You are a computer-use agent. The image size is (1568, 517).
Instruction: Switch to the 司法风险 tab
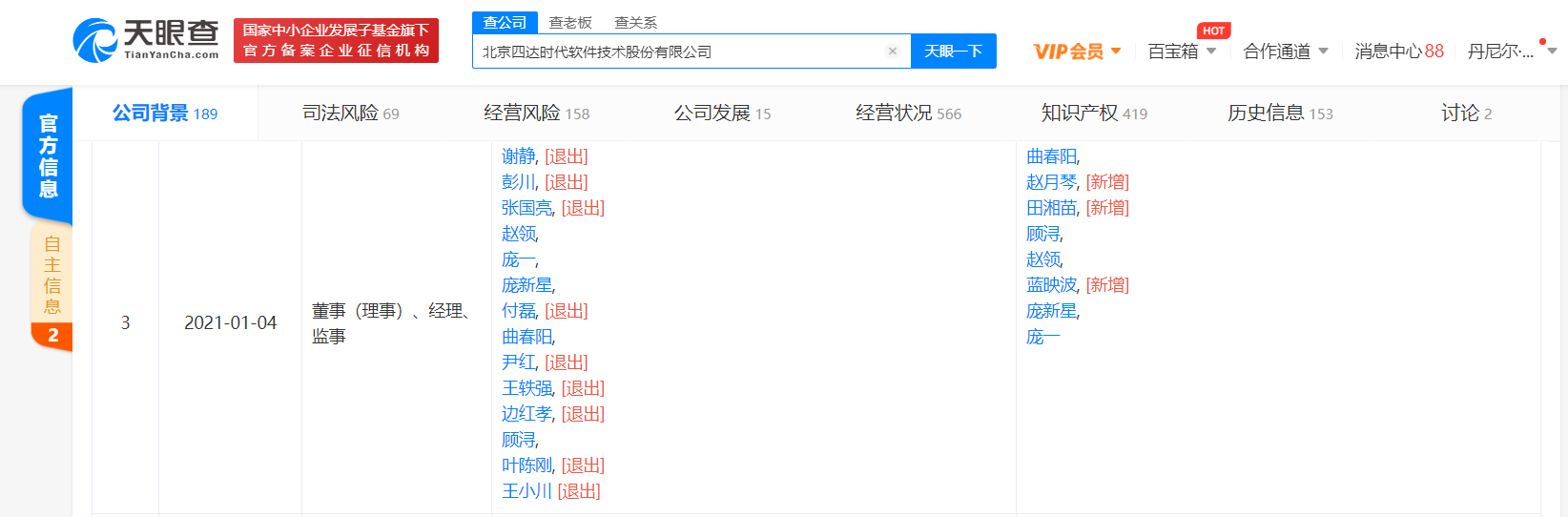[x=351, y=114]
